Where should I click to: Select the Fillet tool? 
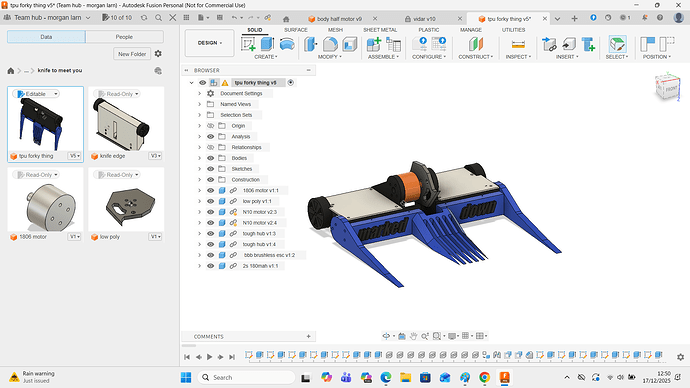(x=330, y=44)
